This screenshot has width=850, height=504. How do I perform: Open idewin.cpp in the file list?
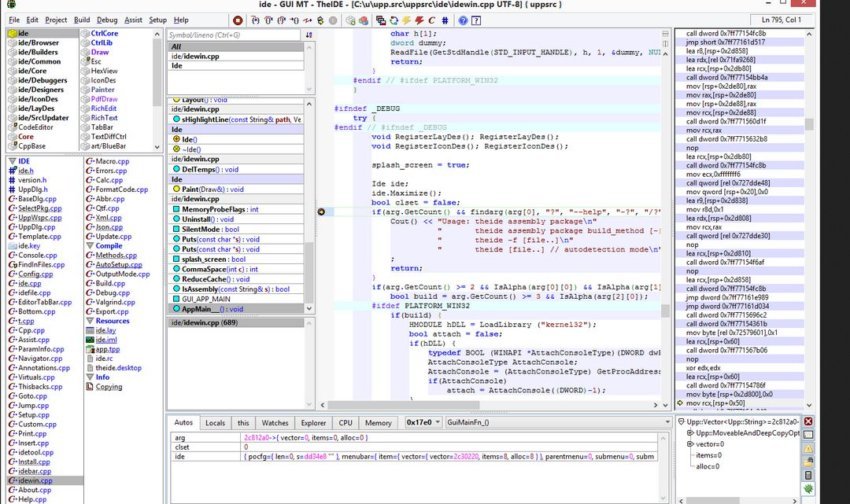36,481
